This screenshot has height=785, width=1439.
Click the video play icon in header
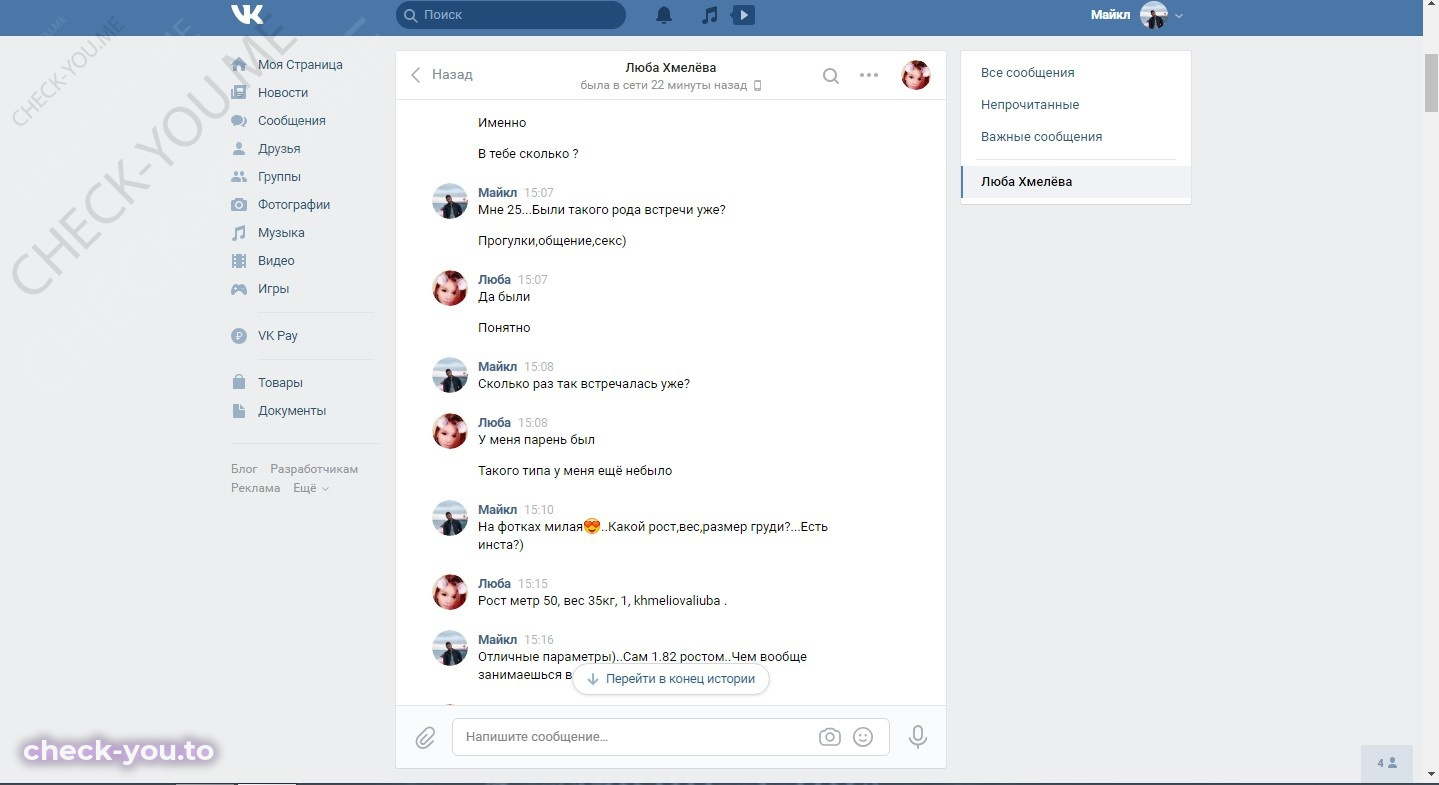[743, 15]
